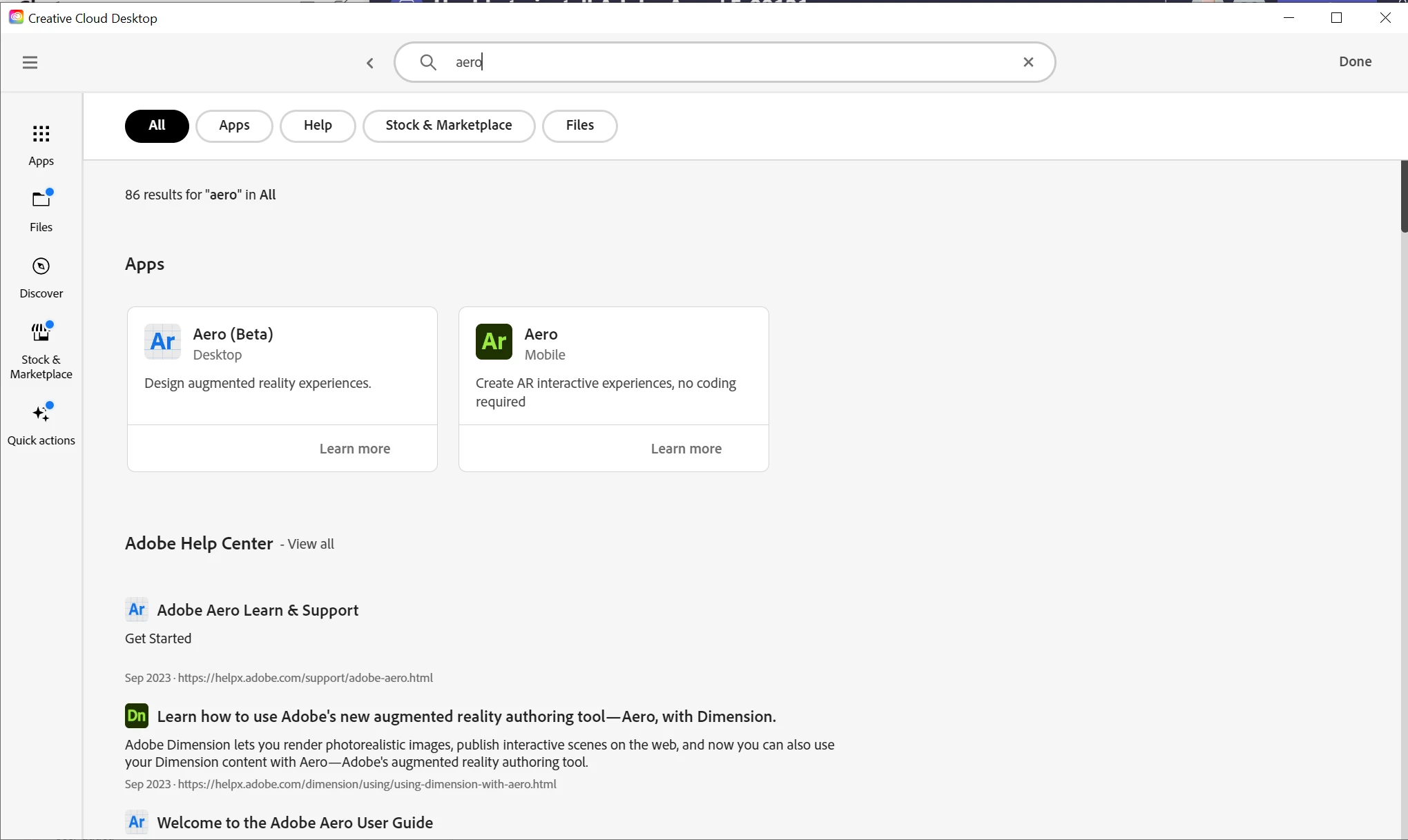Screen dimensions: 1408x840
Task: Click the back arrow beside search
Action: 370,64
